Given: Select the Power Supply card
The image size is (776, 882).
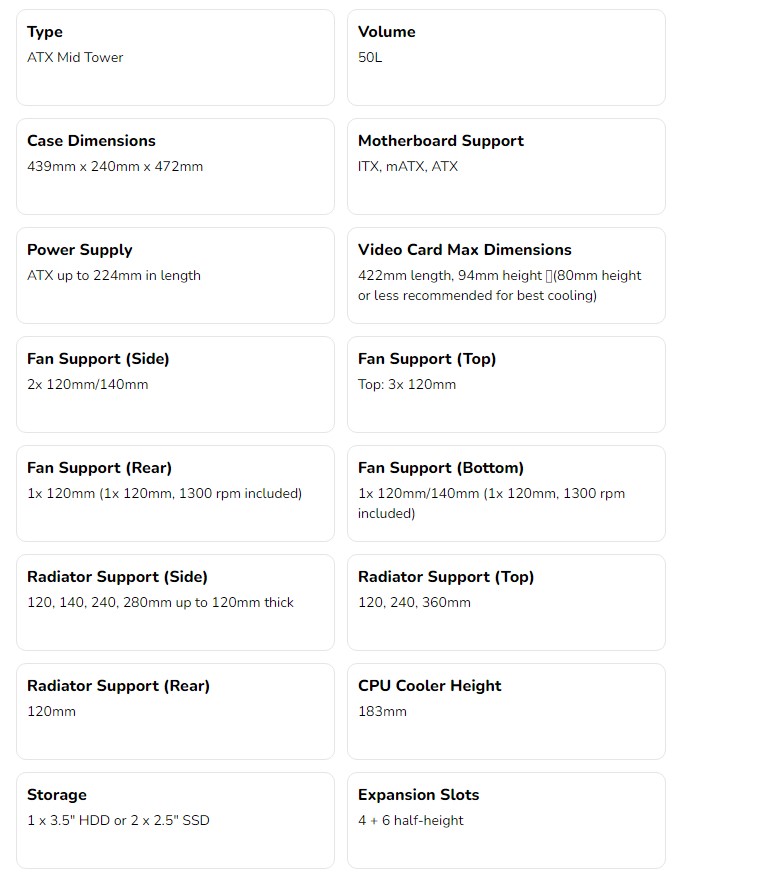Looking at the screenshot, I should pyautogui.click(x=175, y=276).
